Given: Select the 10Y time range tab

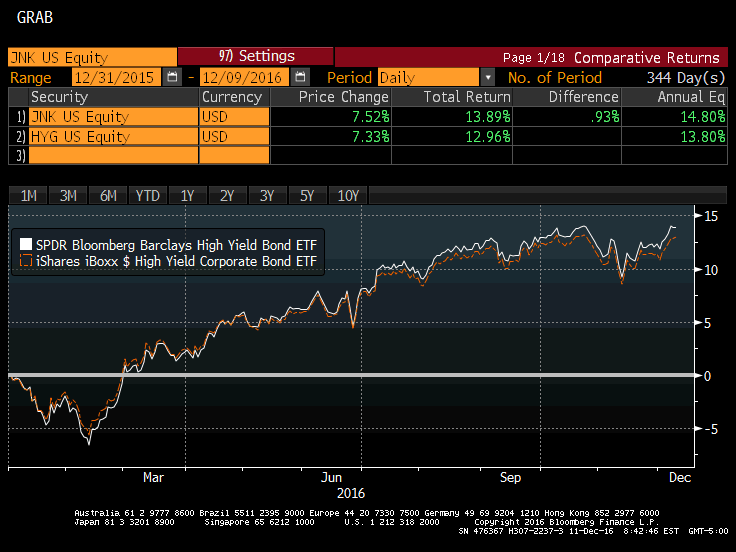Looking at the screenshot, I should (x=348, y=195).
